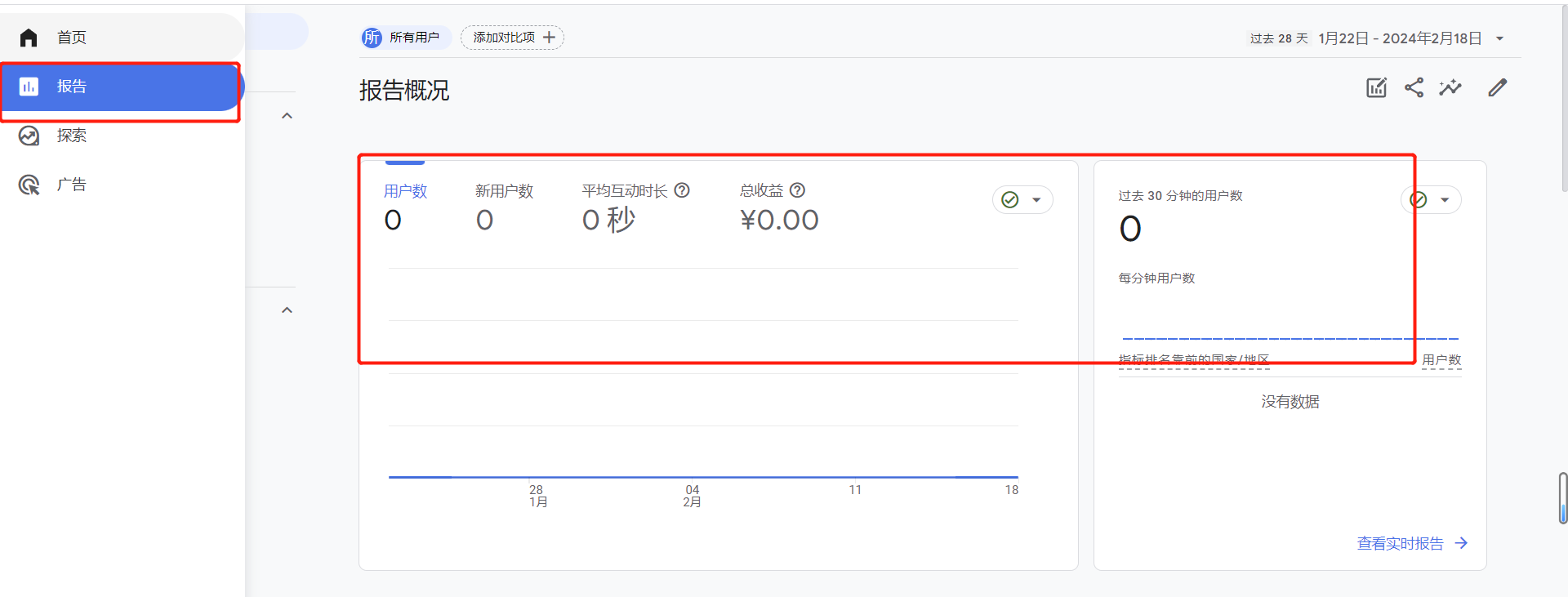Click the 0 秒 engagement time value
This screenshot has height=597, width=1568.
pyautogui.click(x=608, y=221)
